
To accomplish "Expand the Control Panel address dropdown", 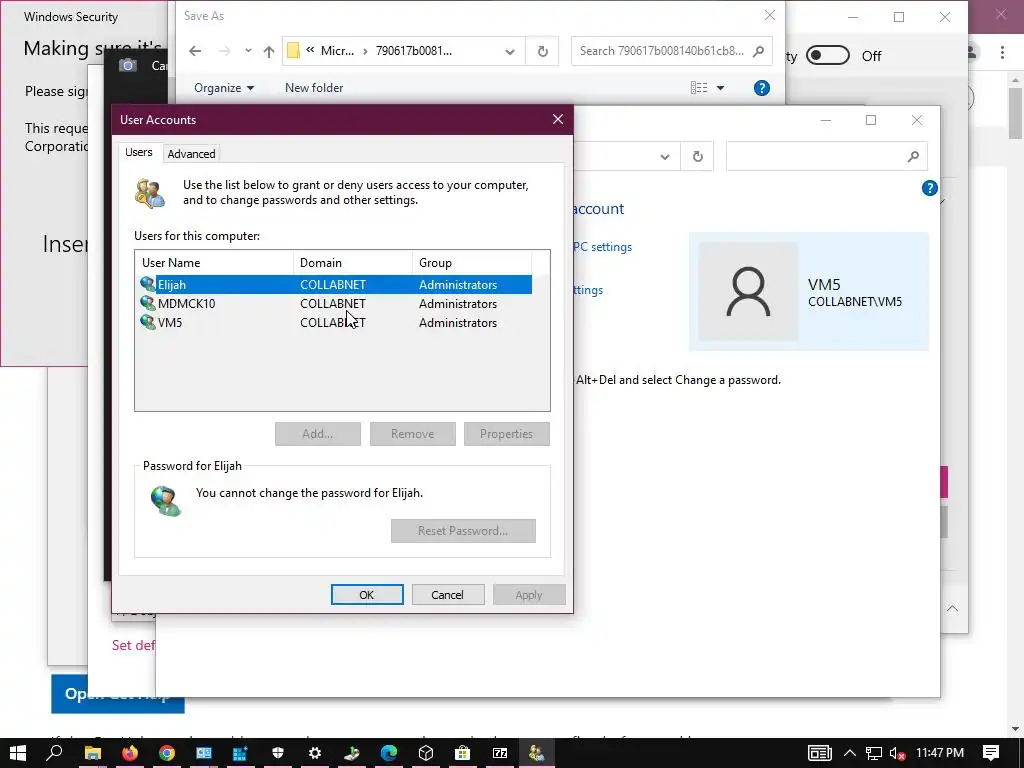I will [665, 157].
